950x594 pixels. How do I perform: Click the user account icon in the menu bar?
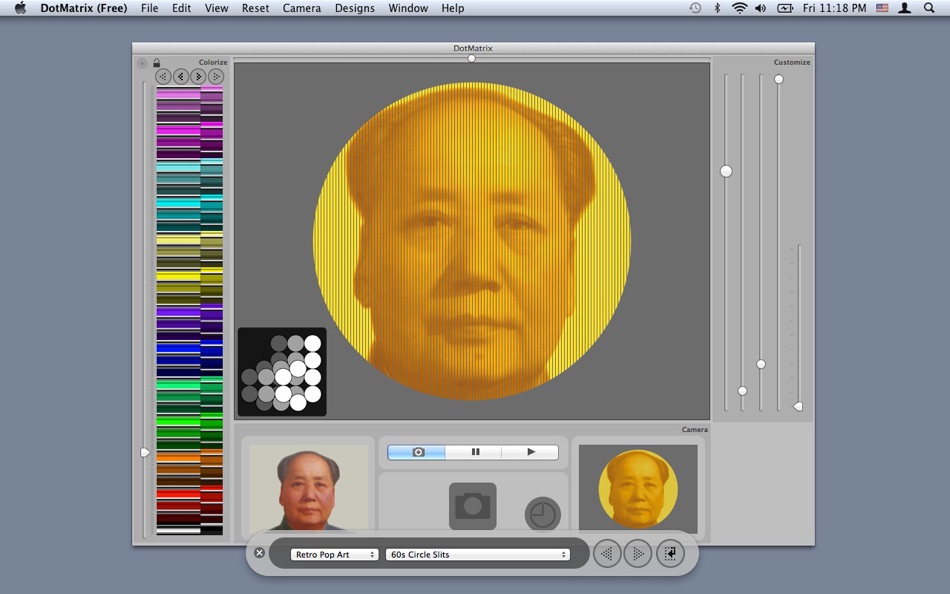(905, 8)
